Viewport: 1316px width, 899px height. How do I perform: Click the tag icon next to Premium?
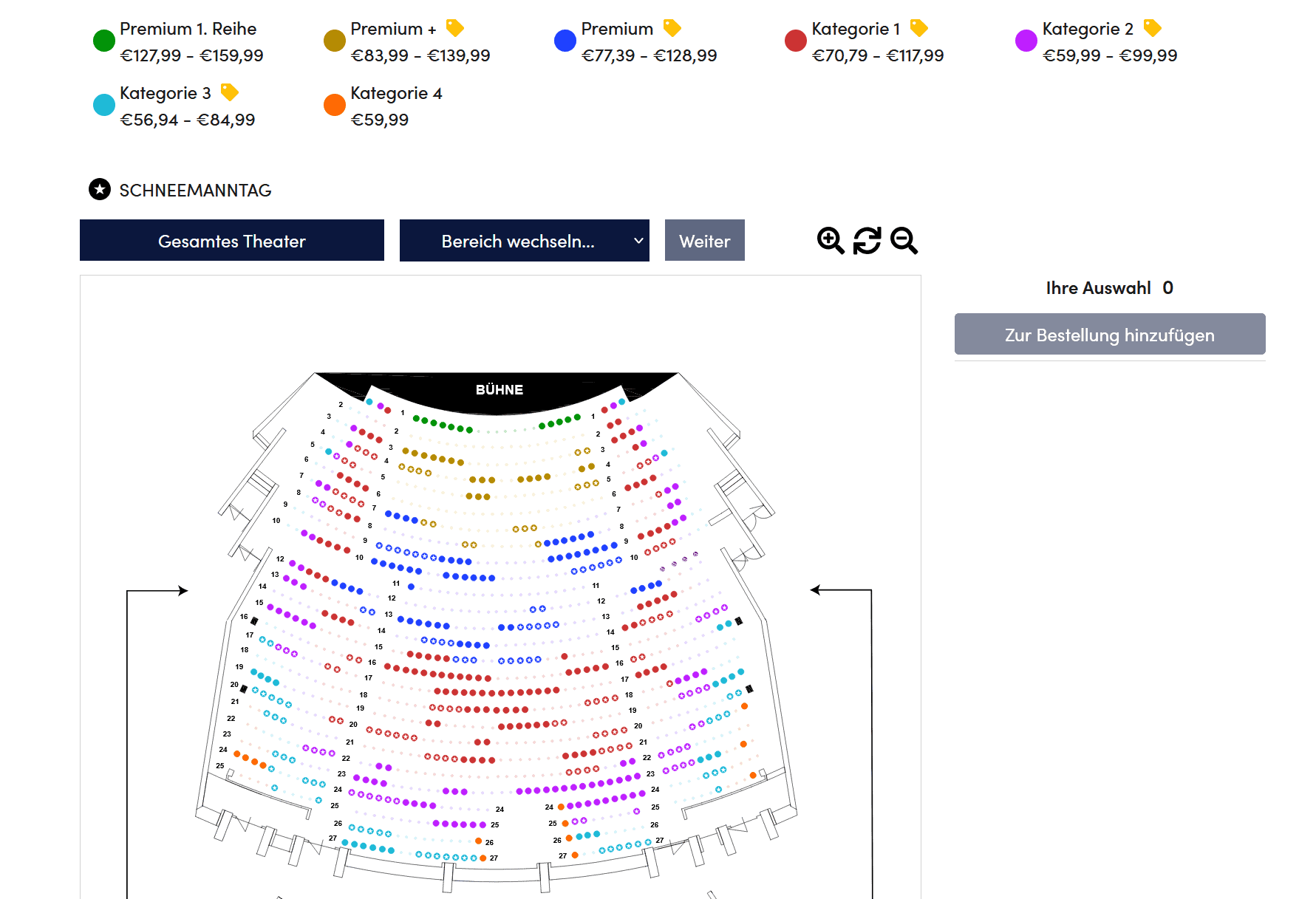click(672, 28)
